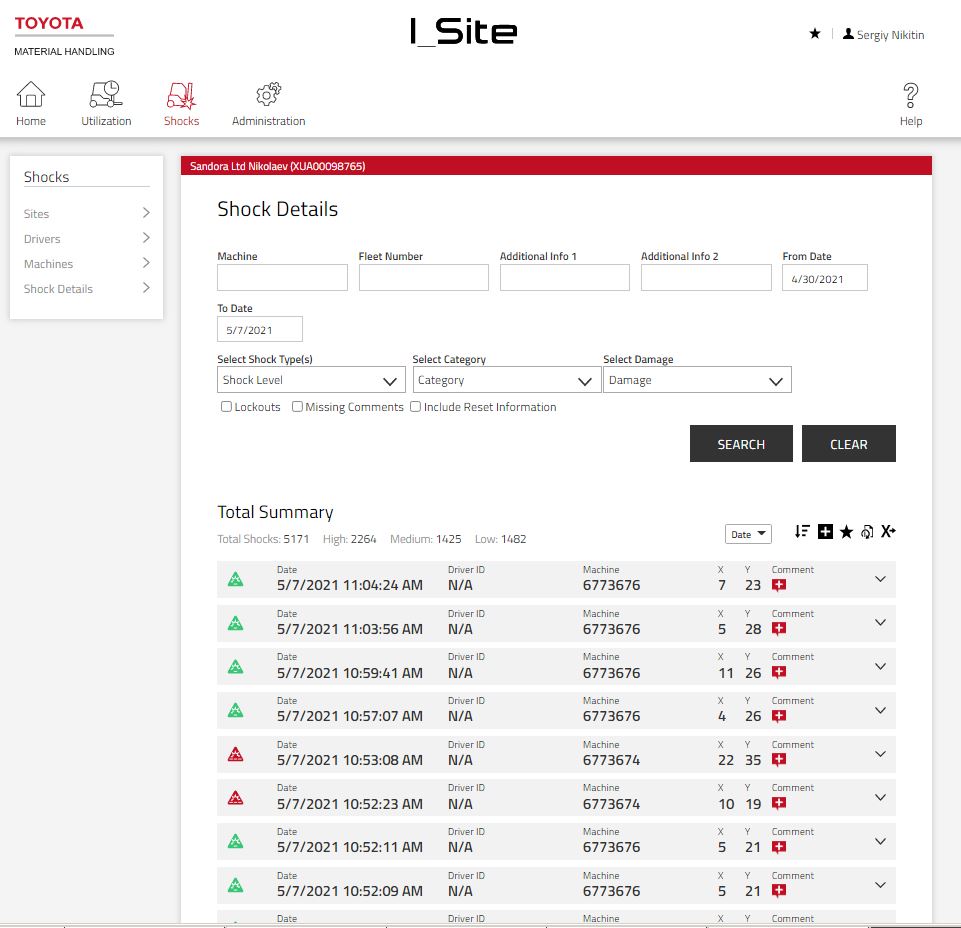This screenshot has width=961, height=928.
Task: Expand the 10:52:23 AM shock row
Action: (880, 797)
